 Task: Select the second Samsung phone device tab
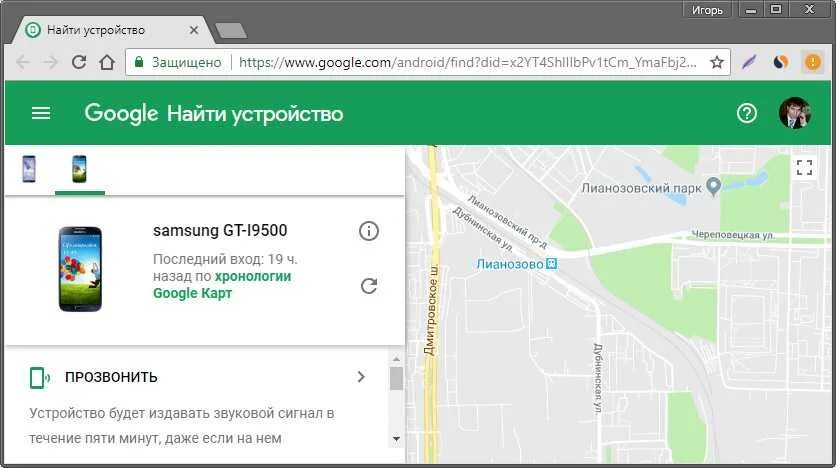(79, 169)
